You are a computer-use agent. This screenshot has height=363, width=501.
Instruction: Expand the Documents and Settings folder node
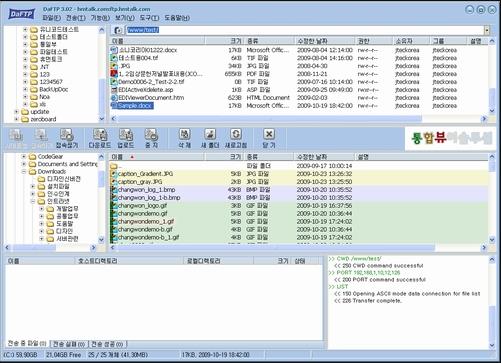click(x=24, y=164)
